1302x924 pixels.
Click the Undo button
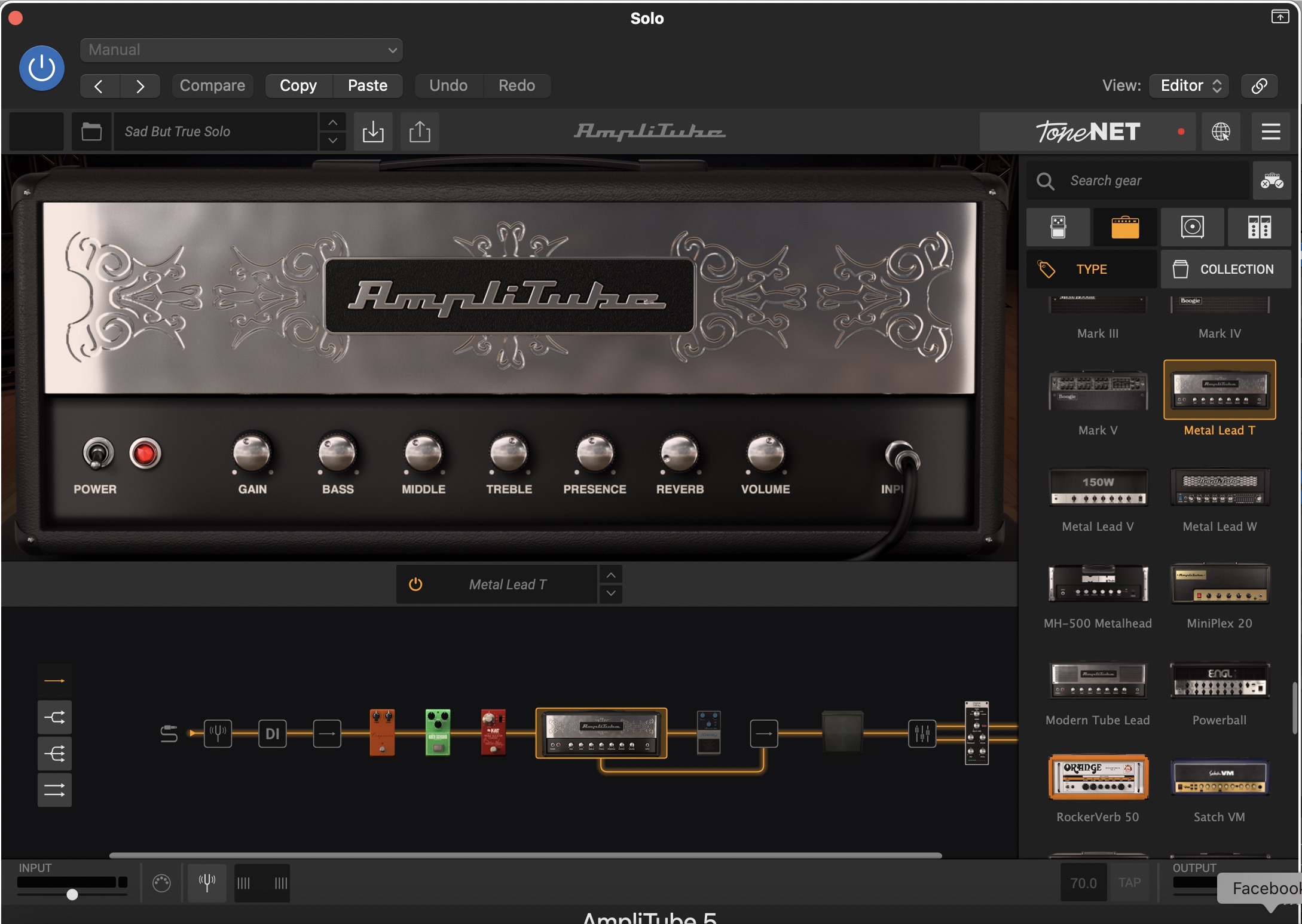pos(448,86)
